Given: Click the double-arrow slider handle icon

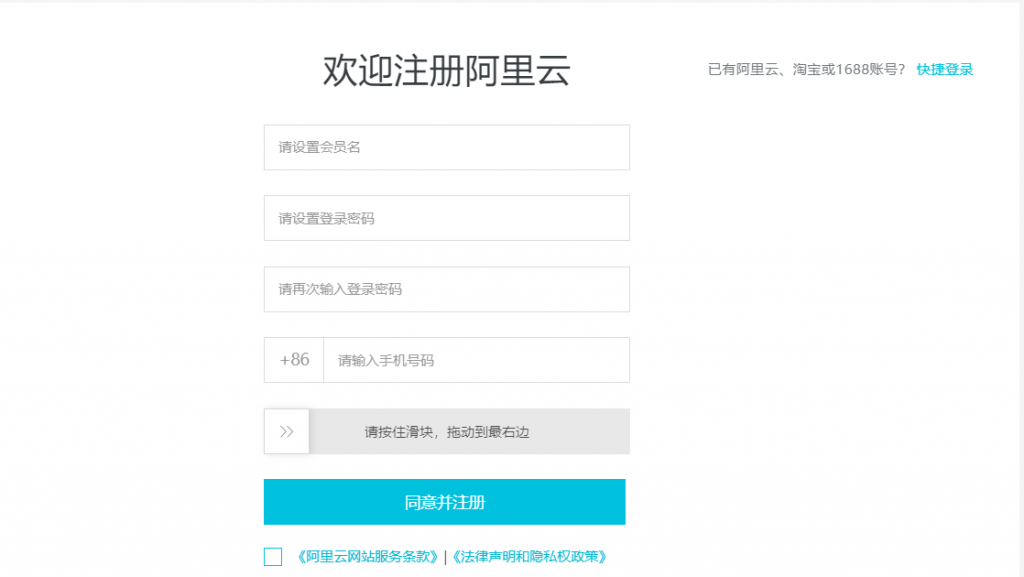Looking at the screenshot, I should click(286, 431).
